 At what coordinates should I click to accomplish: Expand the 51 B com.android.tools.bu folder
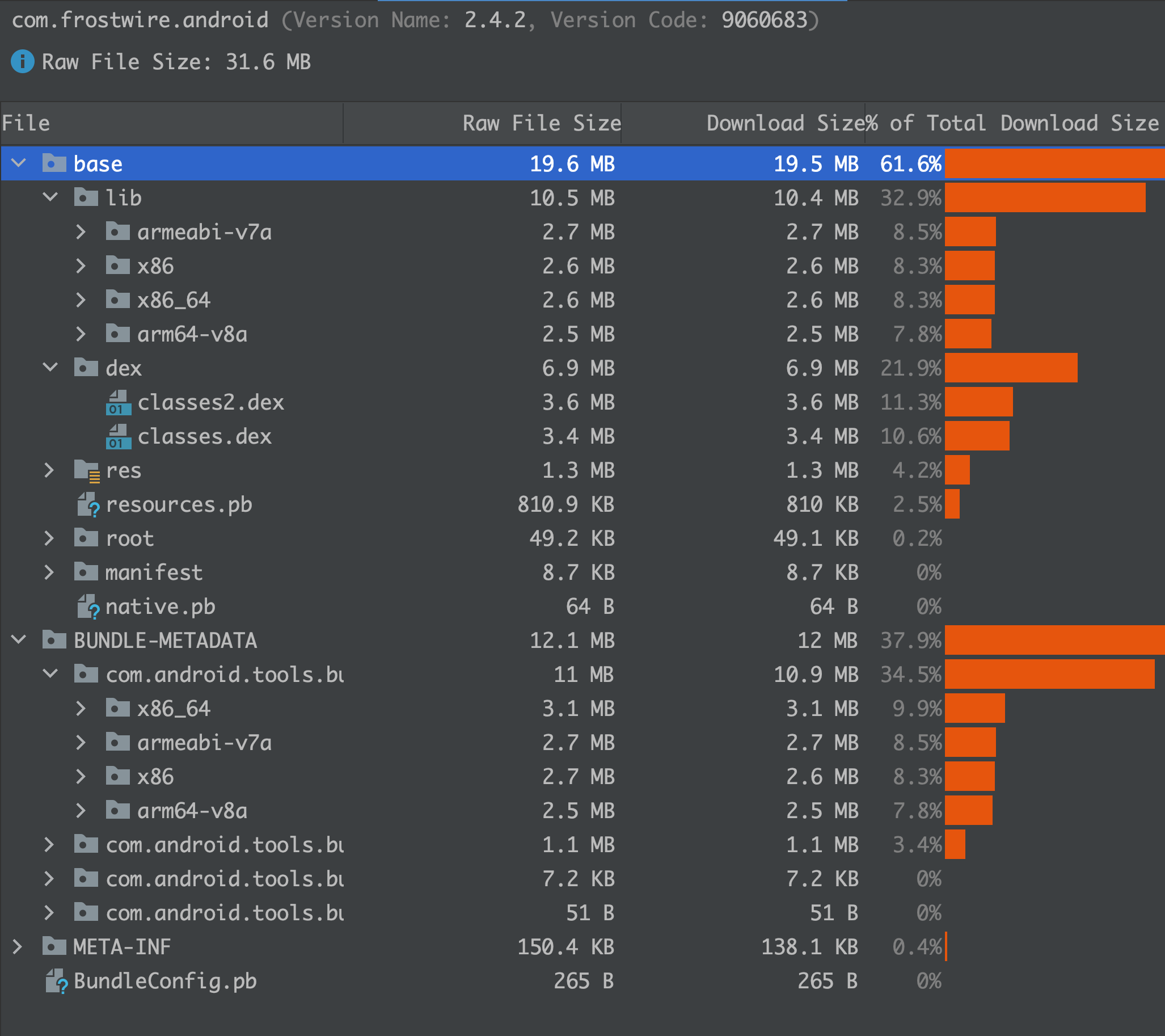pyautogui.click(x=49, y=913)
